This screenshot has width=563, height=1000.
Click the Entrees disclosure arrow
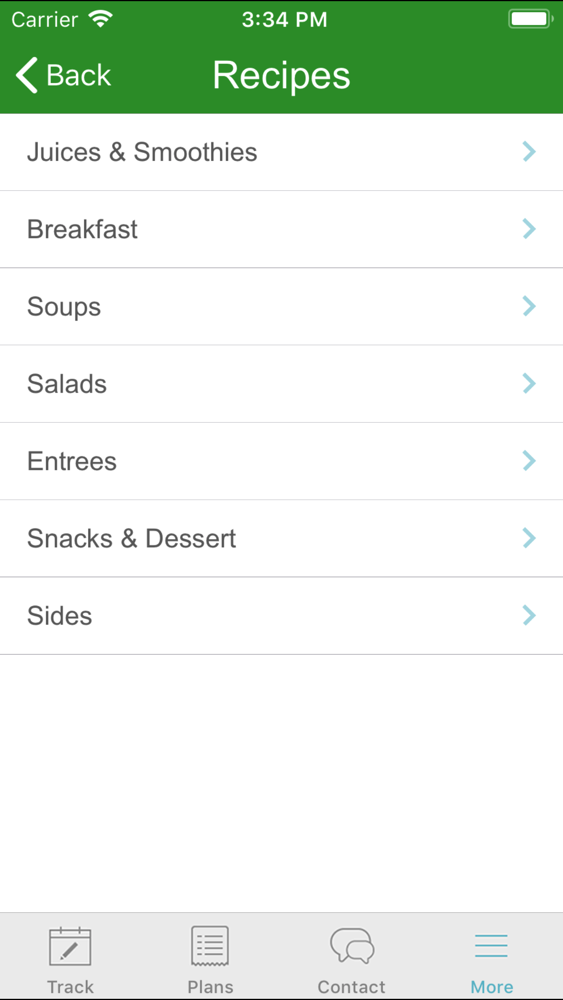pyautogui.click(x=529, y=460)
